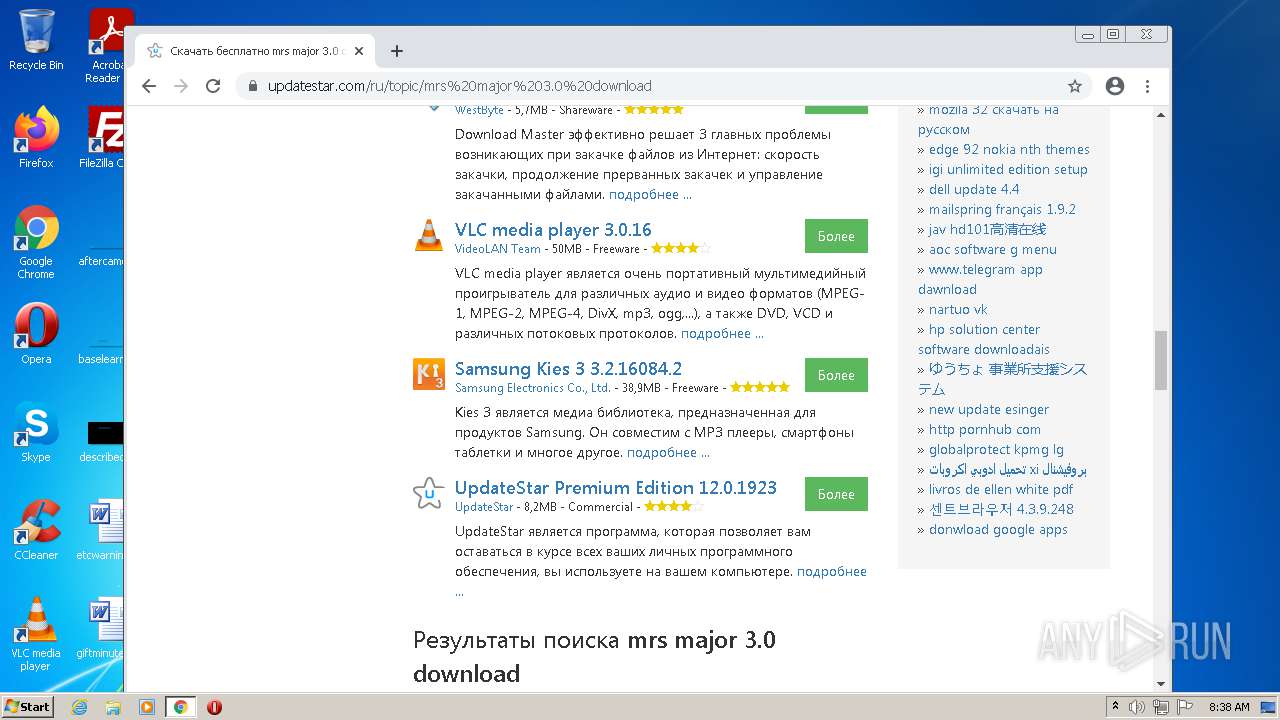Click sidebar link new update esinger
Image resolution: width=1280 pixels, height=720 pixels.
coord(989,409)
